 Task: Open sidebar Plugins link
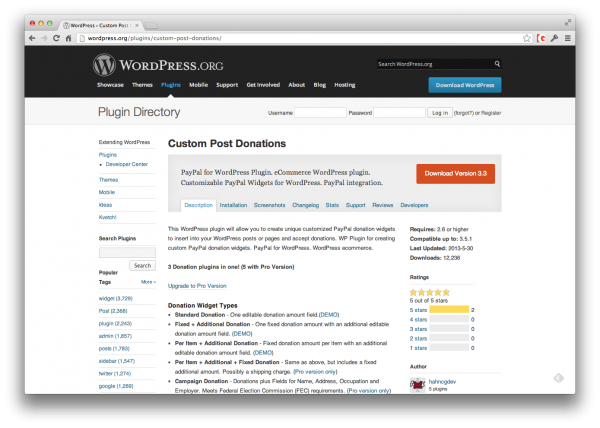point(108,155)
